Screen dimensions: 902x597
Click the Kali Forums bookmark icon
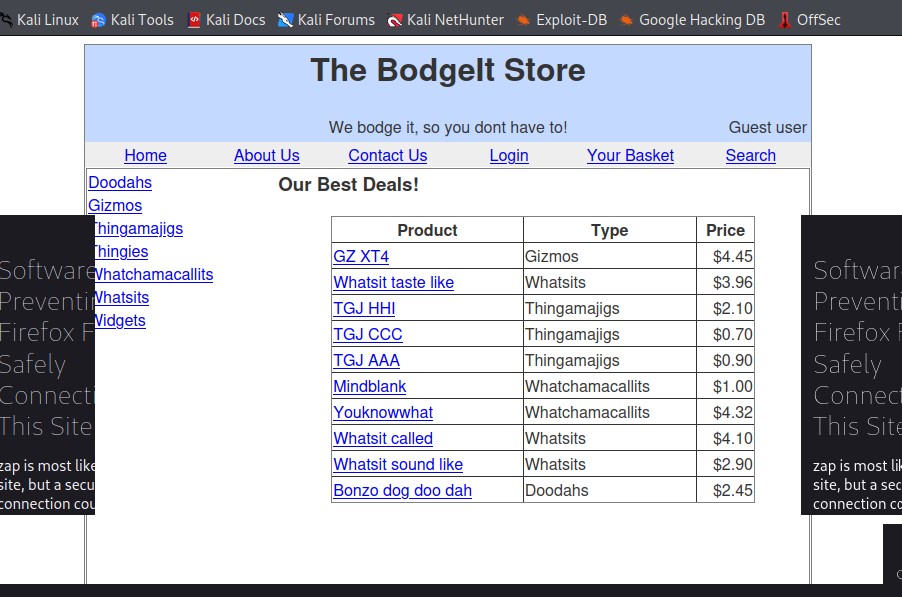point(285,20)
